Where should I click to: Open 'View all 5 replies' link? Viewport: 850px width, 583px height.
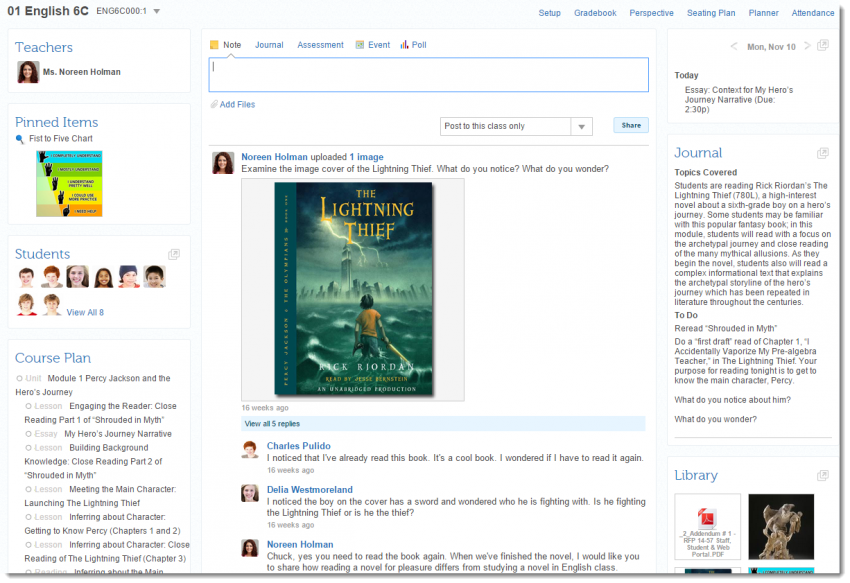pos(273,424)
